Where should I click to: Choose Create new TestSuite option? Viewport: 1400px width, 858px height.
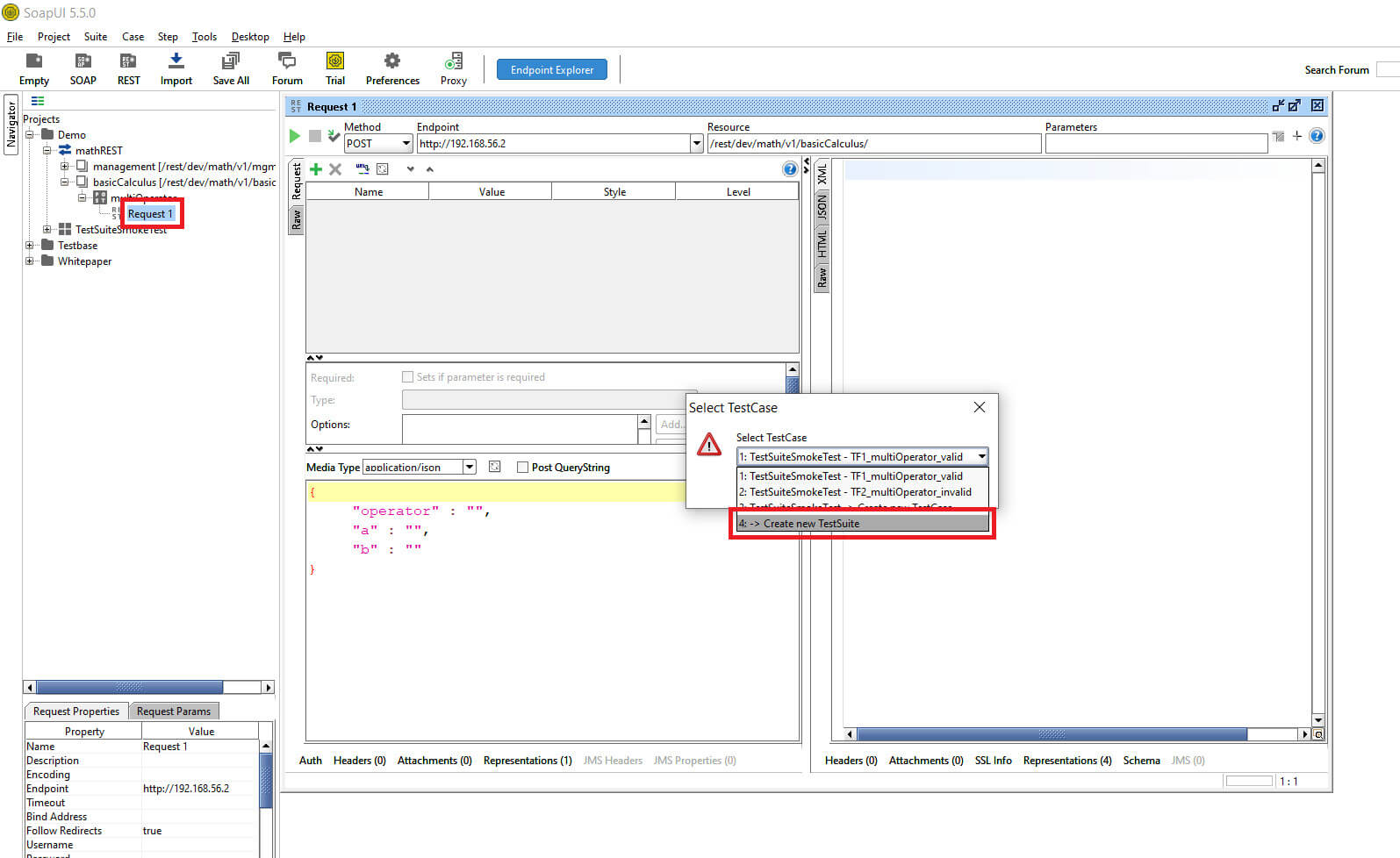pos(863,523)
